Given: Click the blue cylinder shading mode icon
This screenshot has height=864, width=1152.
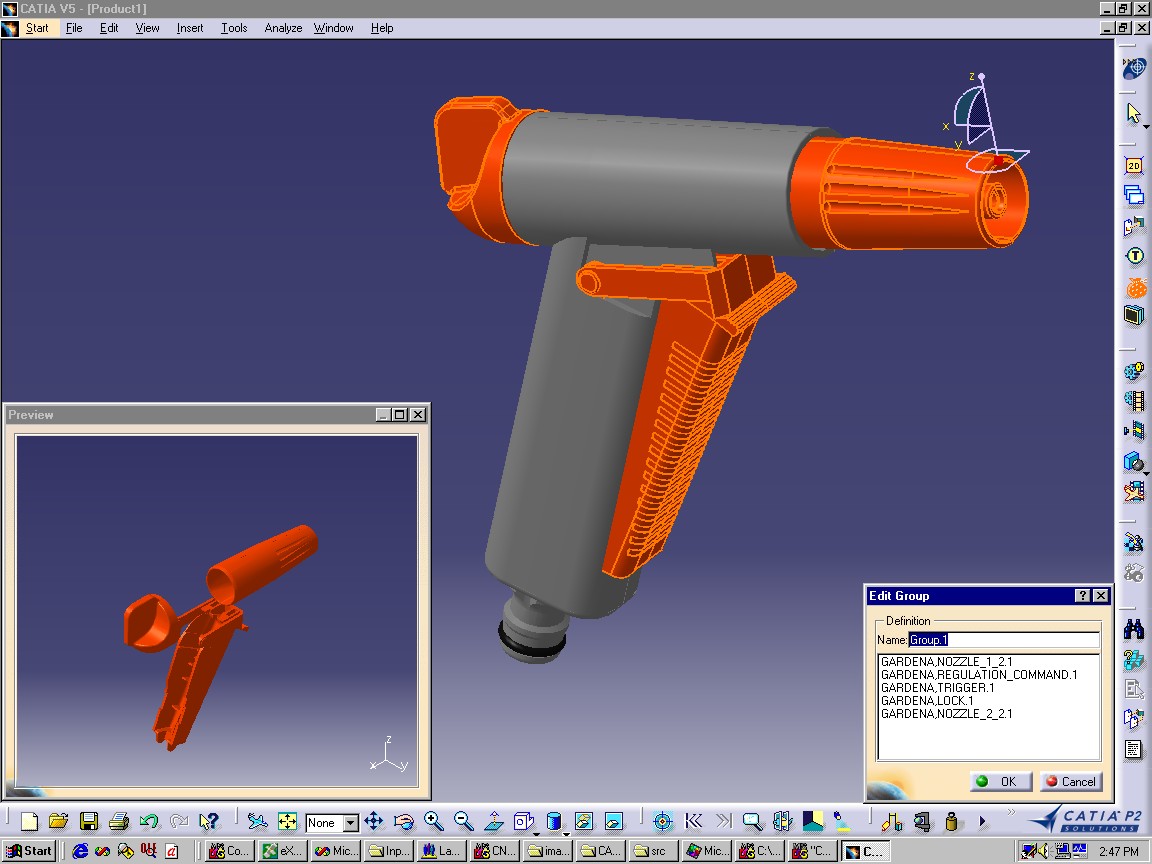Looking at the screenshot, I should pyautogui.click(x=554, y=821).
